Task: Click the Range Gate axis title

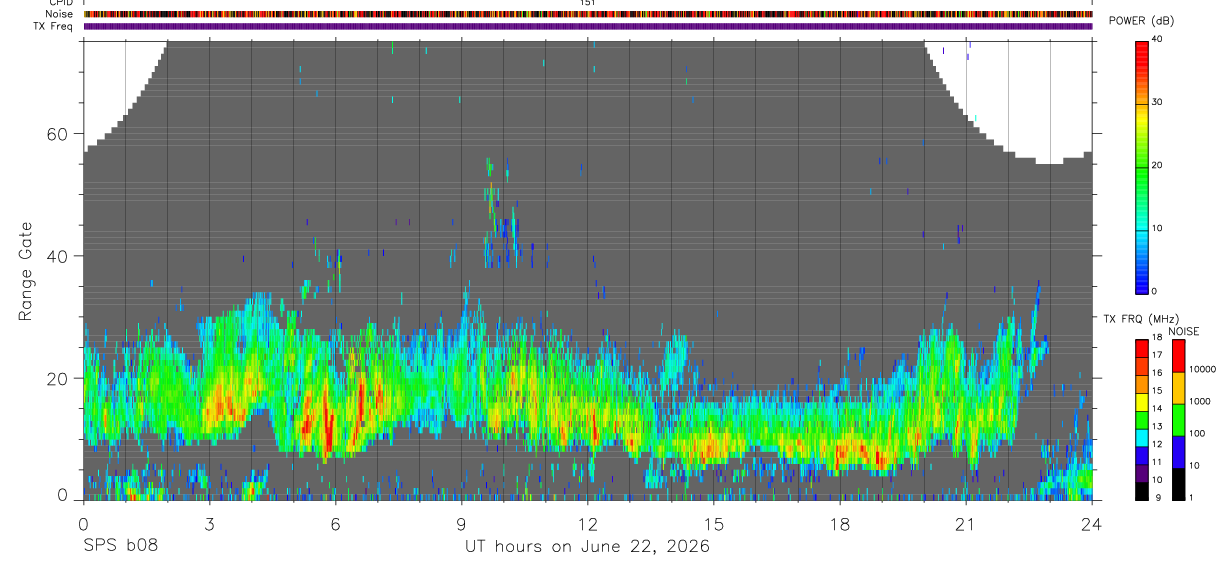Action: pos(26,271)
